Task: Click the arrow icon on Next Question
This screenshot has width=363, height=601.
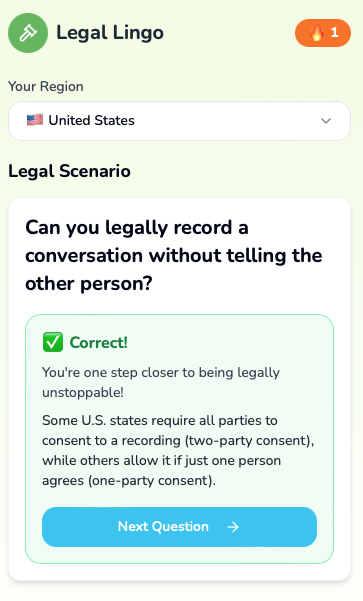Action: click(233, 527)
